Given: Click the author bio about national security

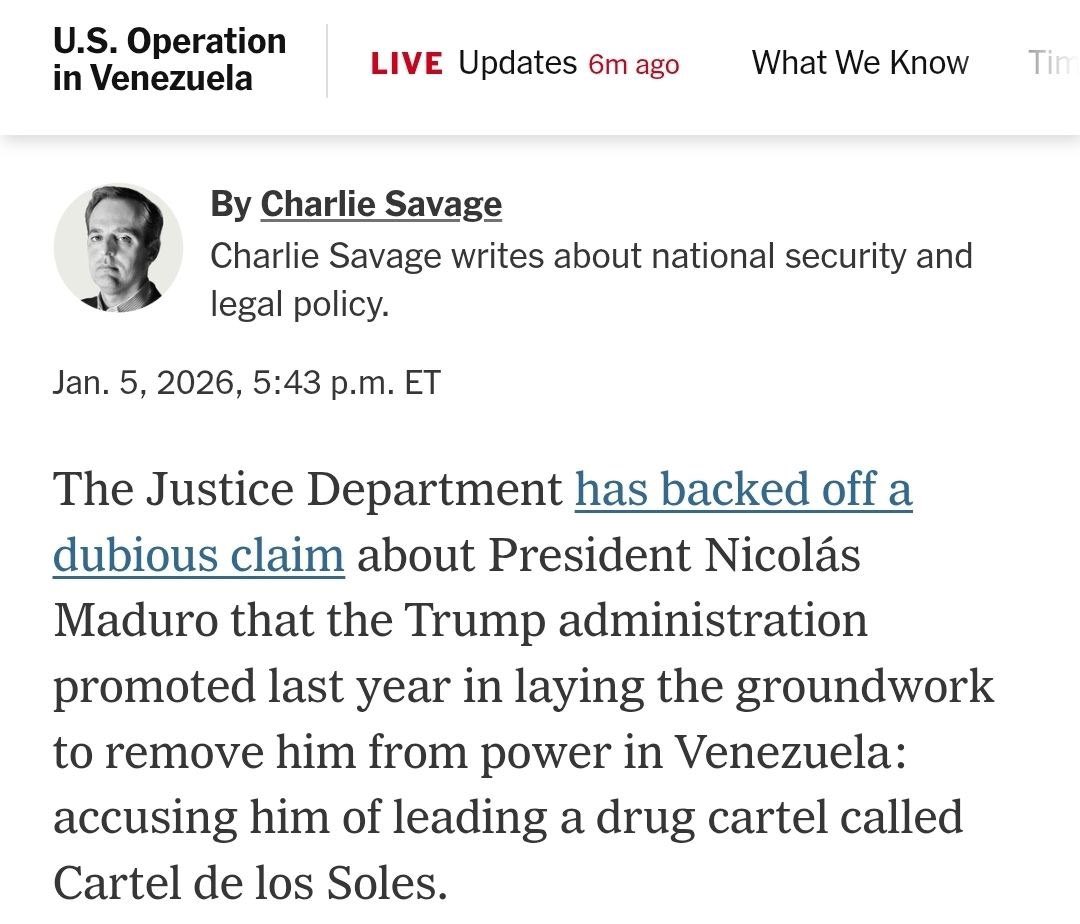Looking at the screenshot, I should pyautogui.click(x=591, y=256).
